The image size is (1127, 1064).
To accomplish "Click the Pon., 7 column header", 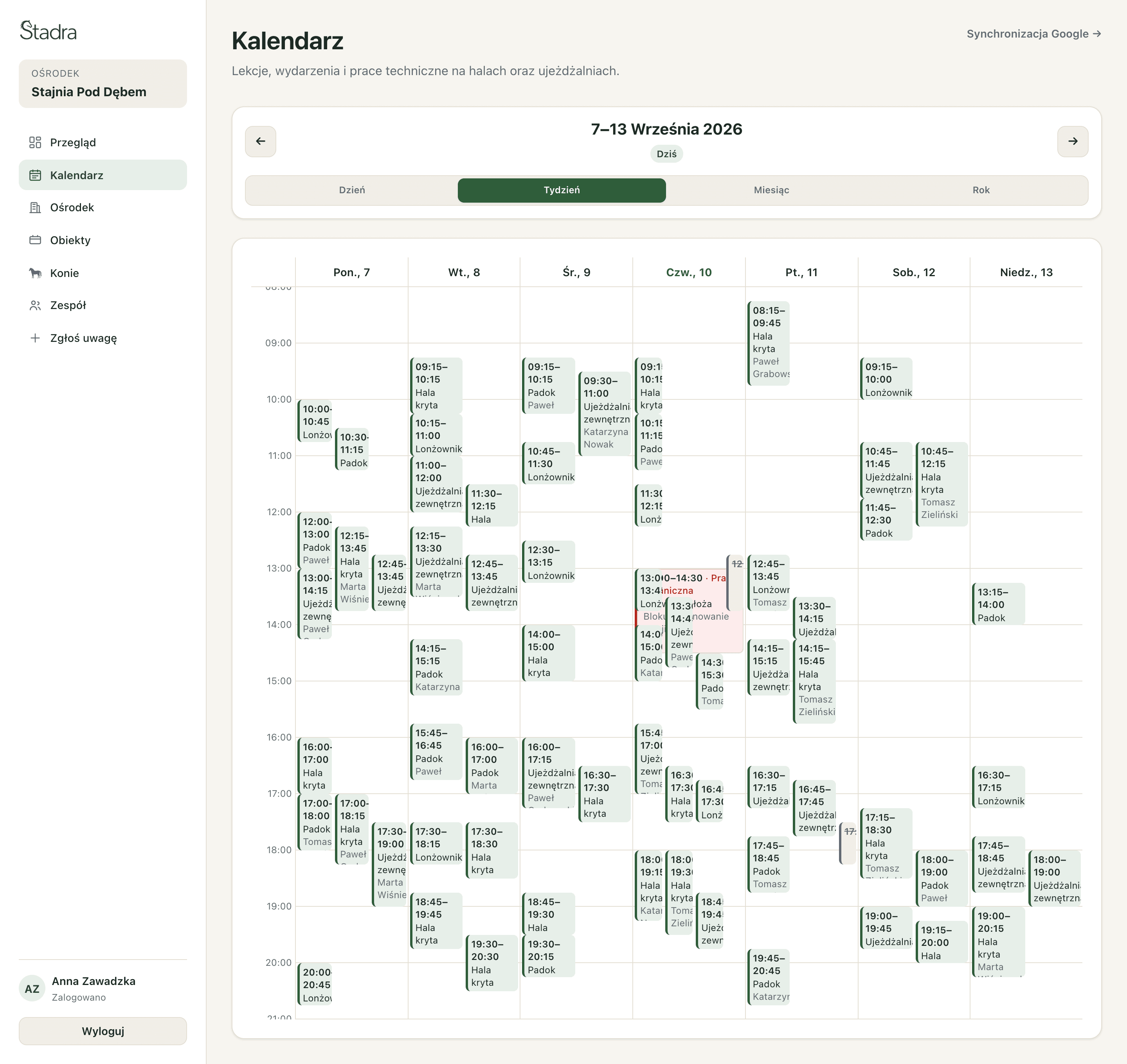I will (x=351, y=272).
